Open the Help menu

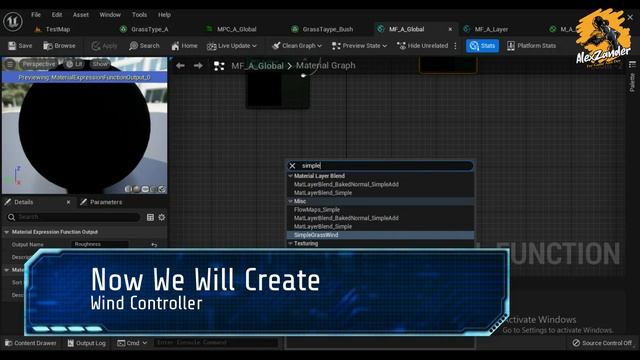click(164, 15)
